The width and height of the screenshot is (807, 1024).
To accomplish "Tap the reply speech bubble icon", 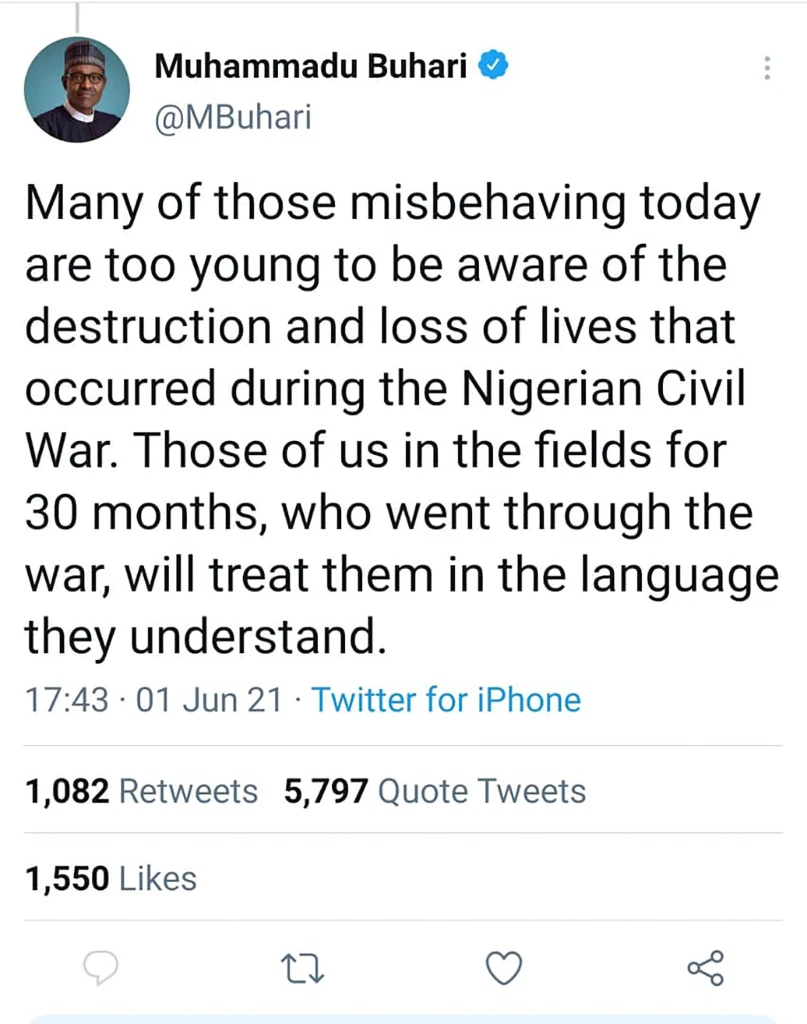I will point(101,967).
